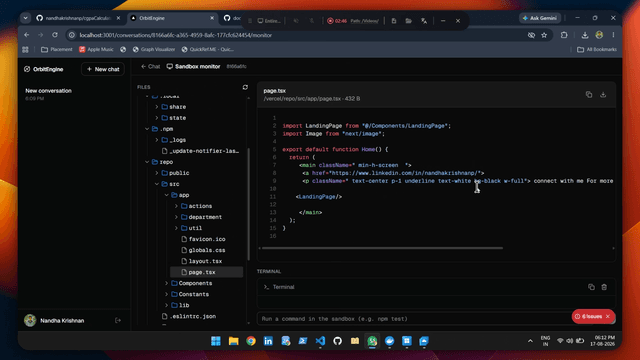Open the QuickRef.ME bookmark

pyautogui.click(x=208, y=49)
